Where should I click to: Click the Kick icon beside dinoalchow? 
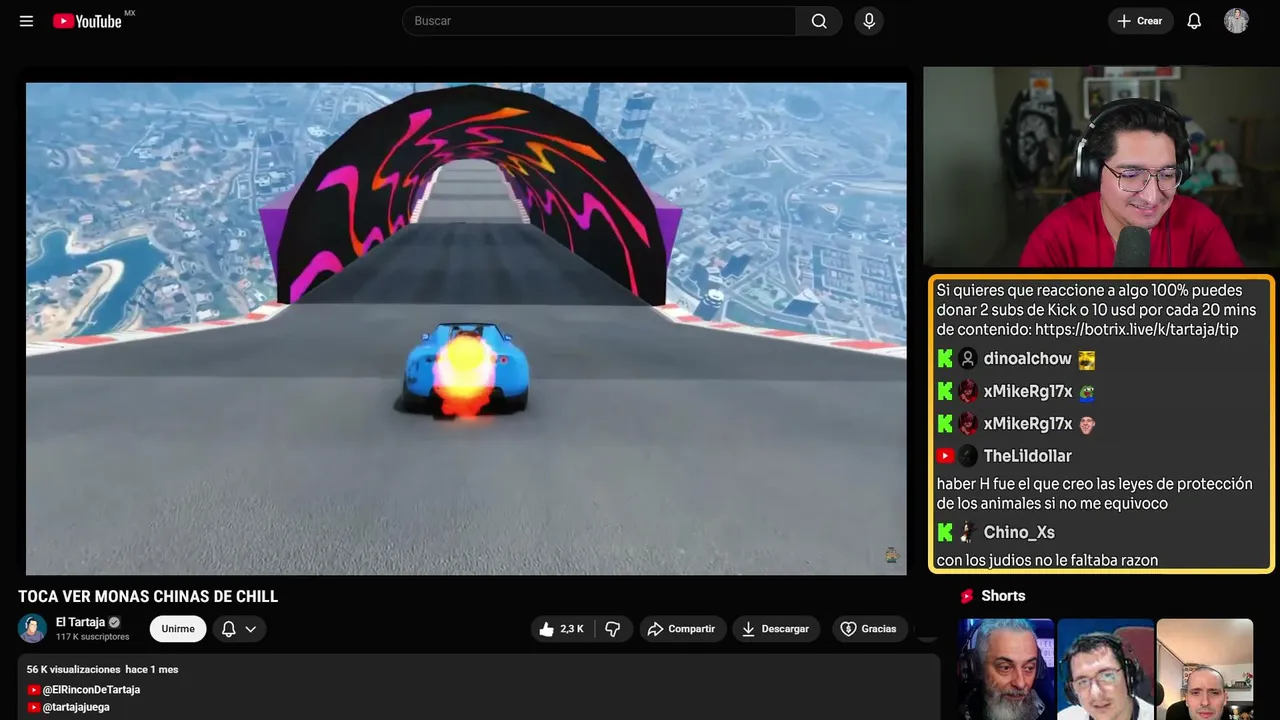(945, 359)
